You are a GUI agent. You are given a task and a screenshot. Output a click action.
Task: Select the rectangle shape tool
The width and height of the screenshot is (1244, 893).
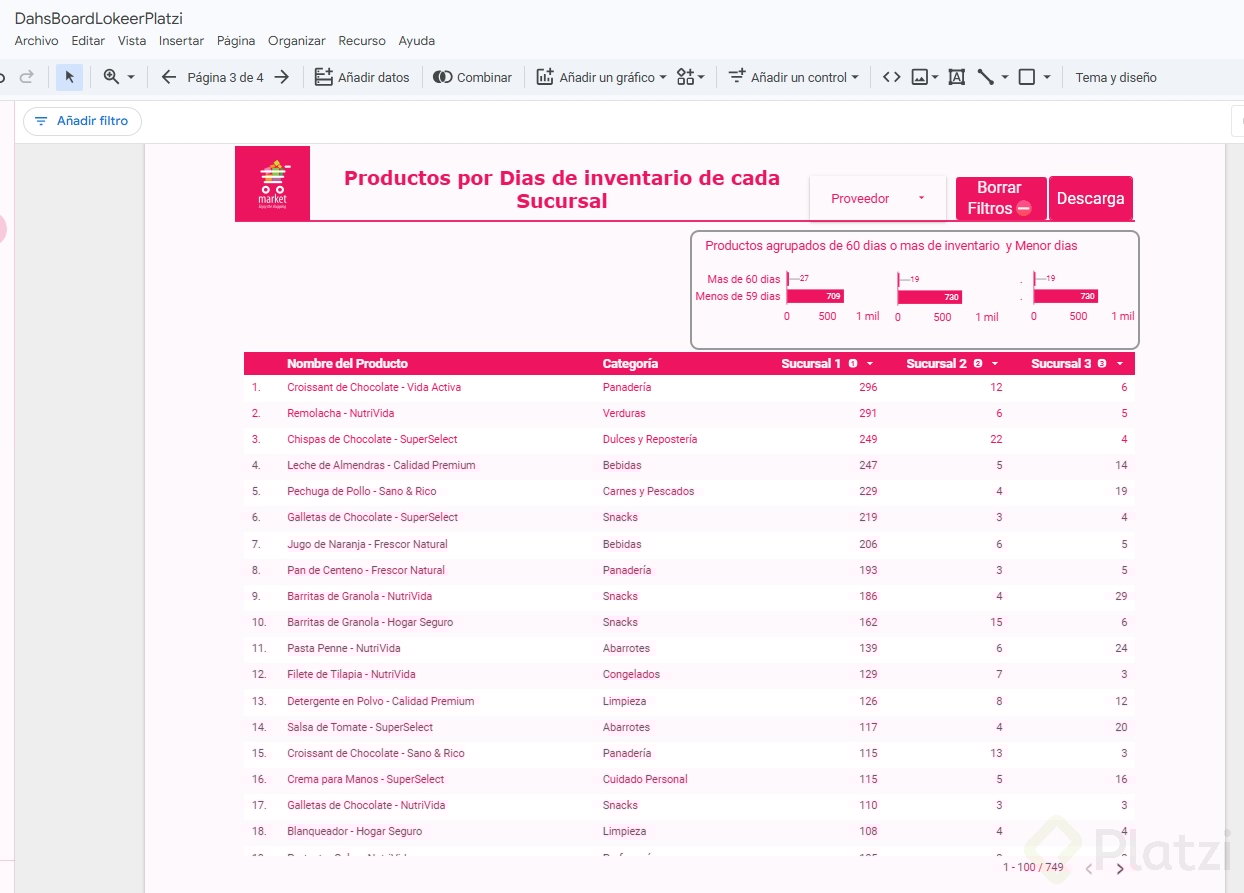coord(1026,77)
